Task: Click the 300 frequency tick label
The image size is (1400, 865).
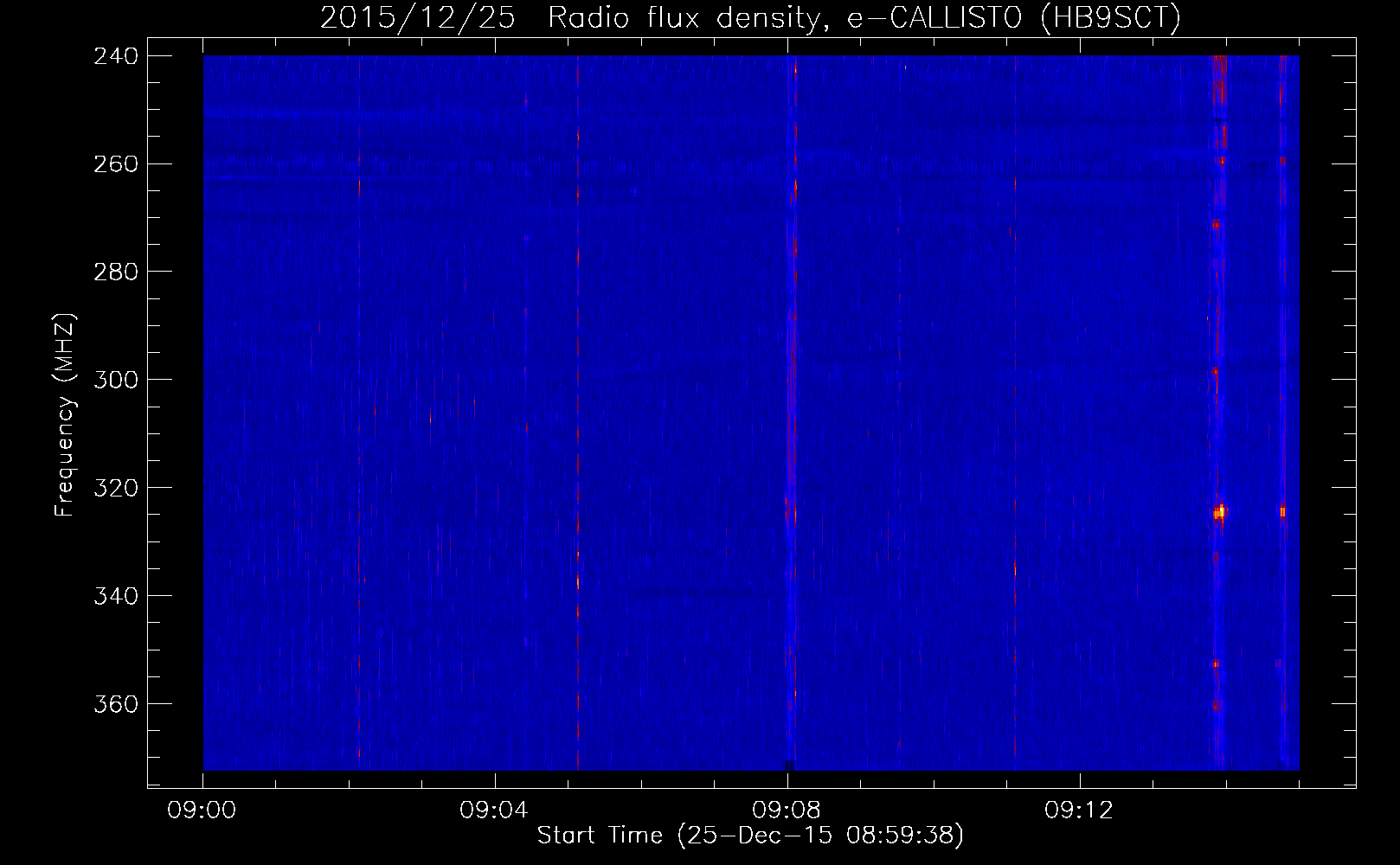Action: point(115,381)
